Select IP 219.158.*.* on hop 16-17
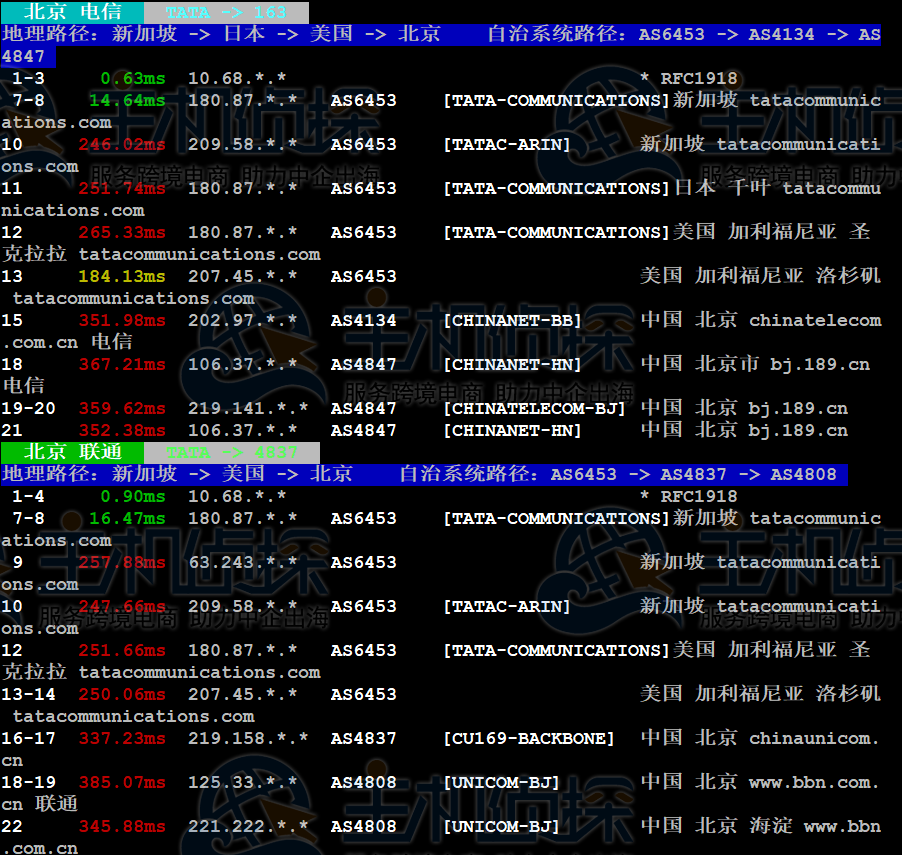902x855 pixels. (248, 738)
